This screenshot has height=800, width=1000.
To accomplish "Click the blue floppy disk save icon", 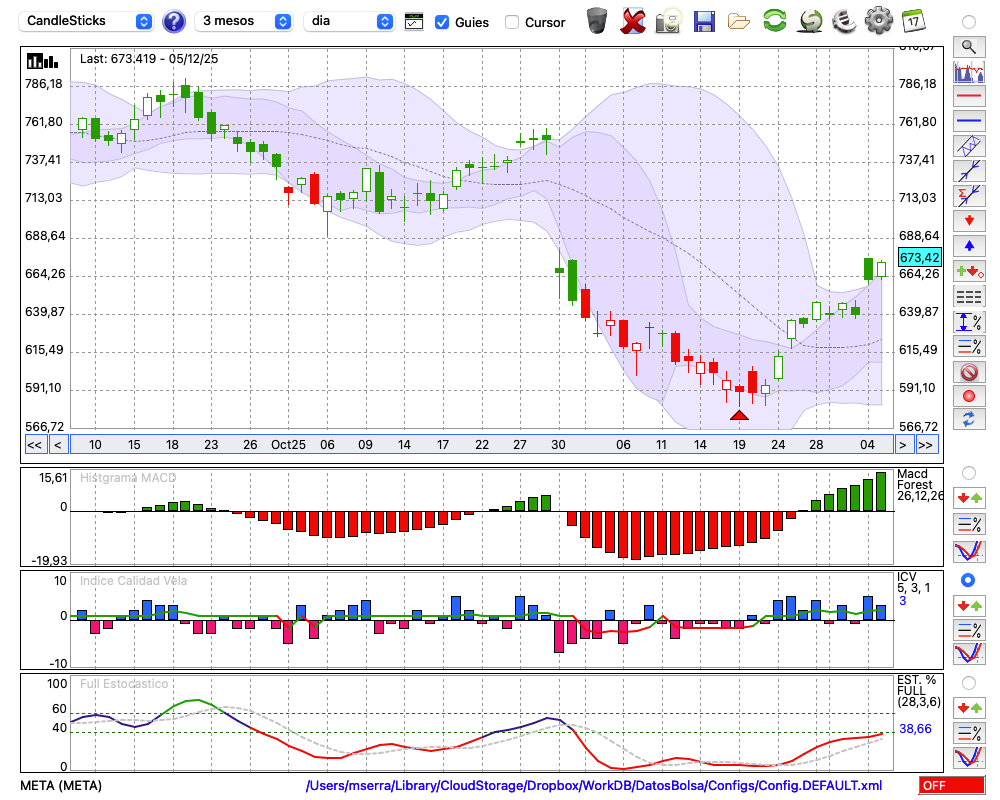I will 704,20.
